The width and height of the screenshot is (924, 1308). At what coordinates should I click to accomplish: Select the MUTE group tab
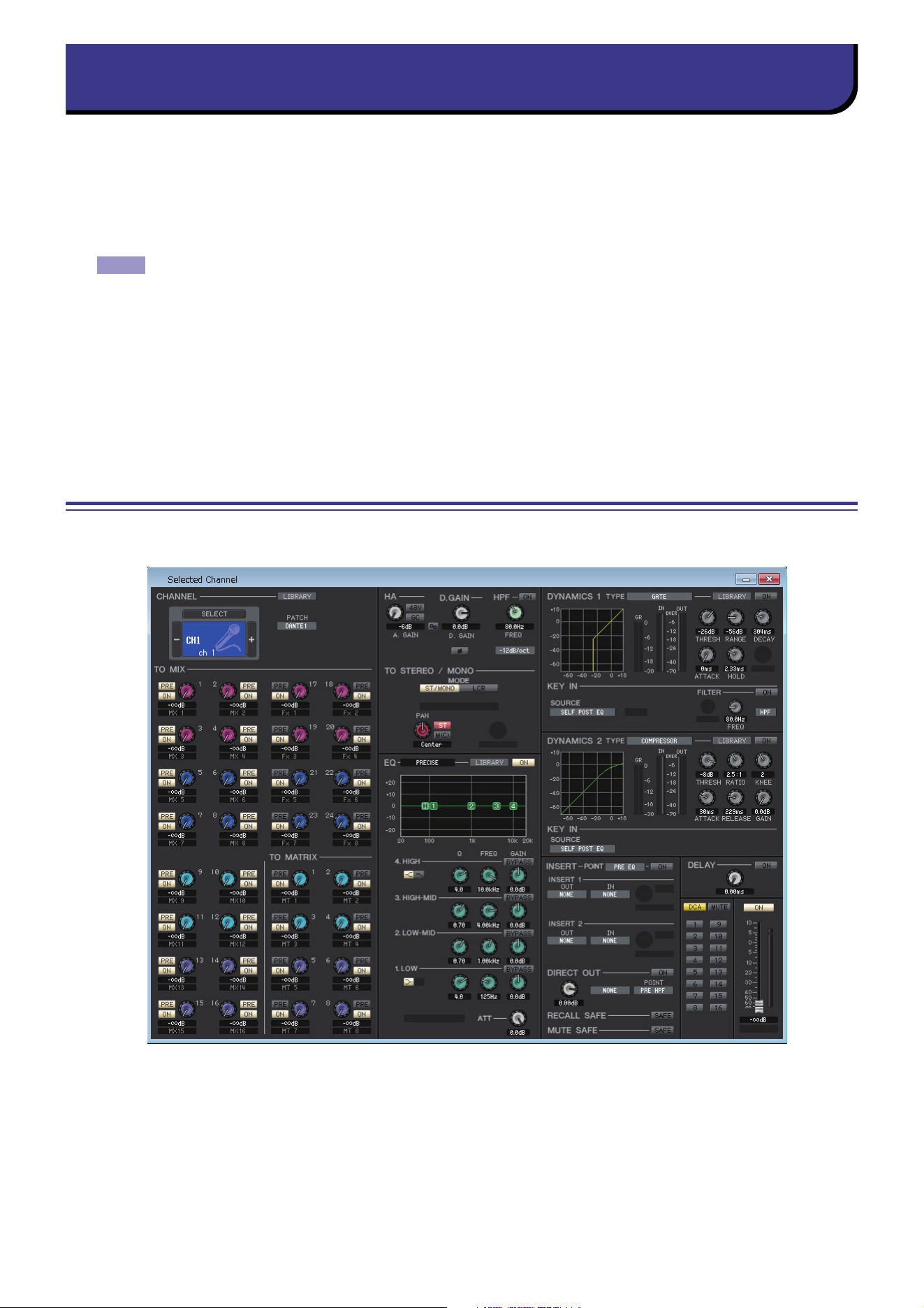tap(719, 907)
